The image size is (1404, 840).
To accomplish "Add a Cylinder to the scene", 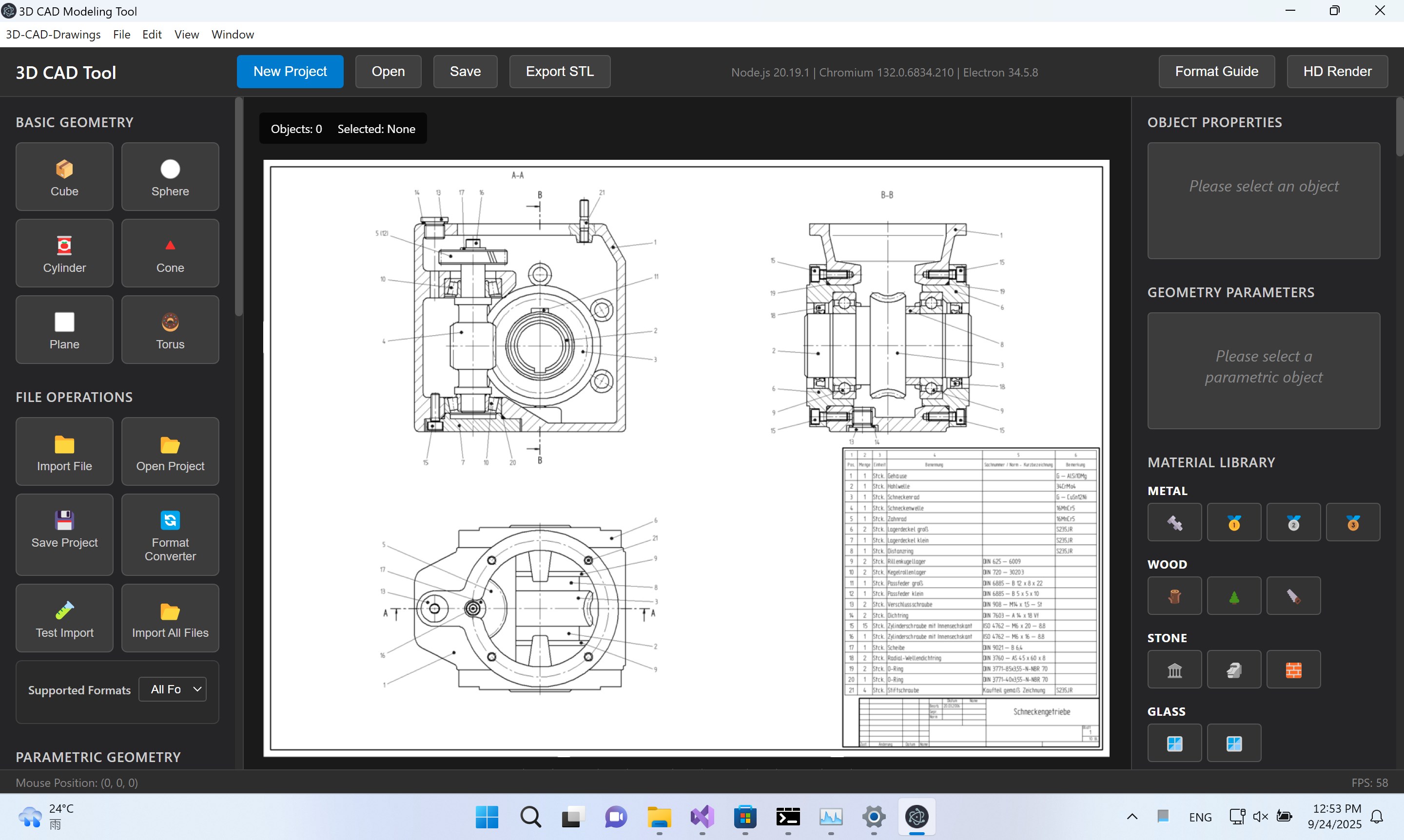I will (64, 253).
